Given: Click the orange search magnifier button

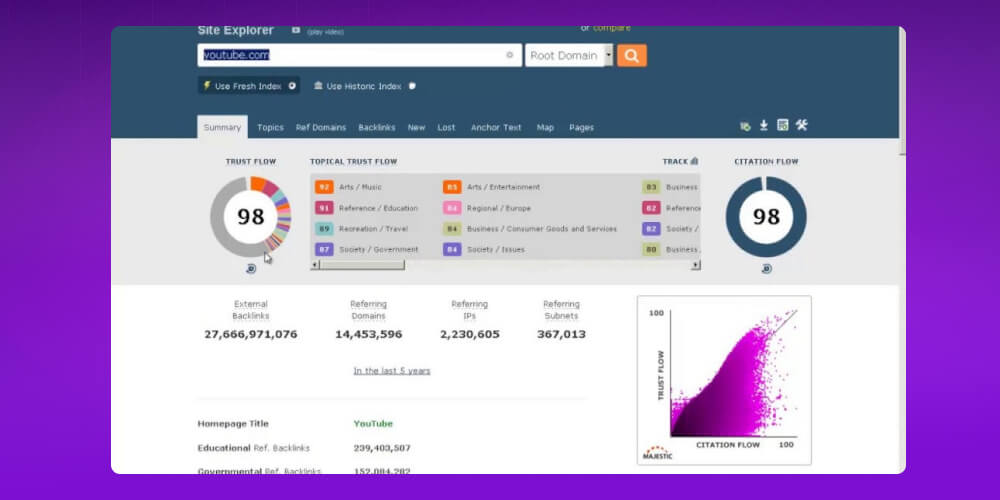Looking at the screenshot, I should (631, 56).
